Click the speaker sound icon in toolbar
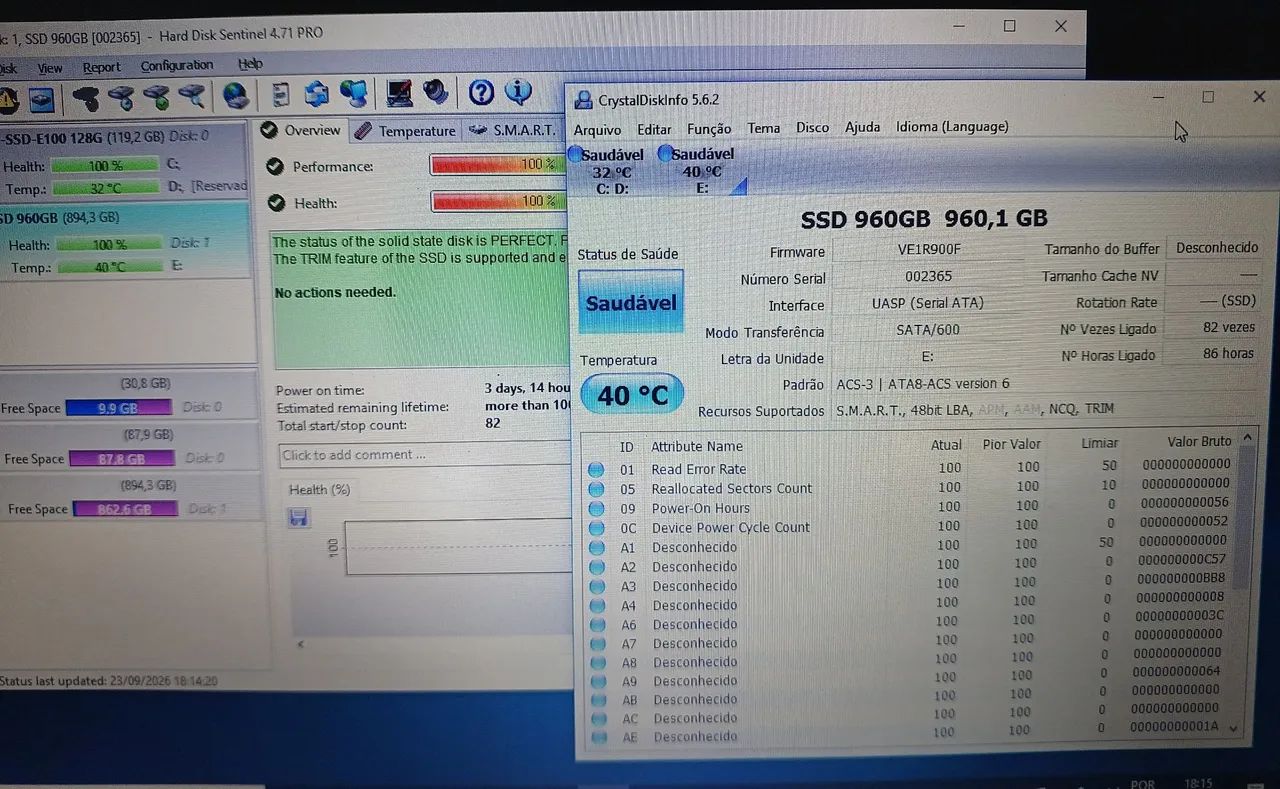 (435, 93)
